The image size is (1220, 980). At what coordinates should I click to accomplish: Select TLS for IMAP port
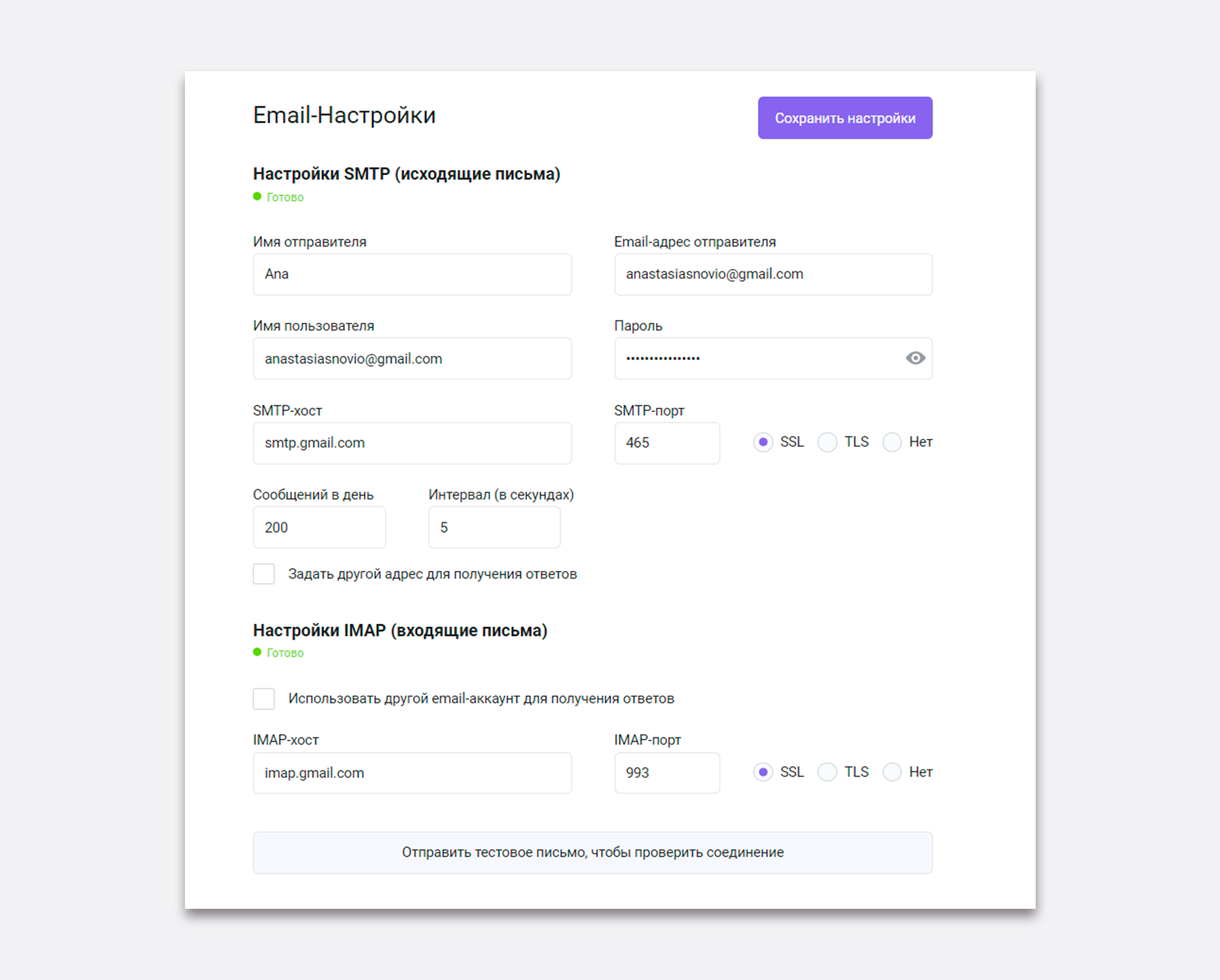coord(827,772)
